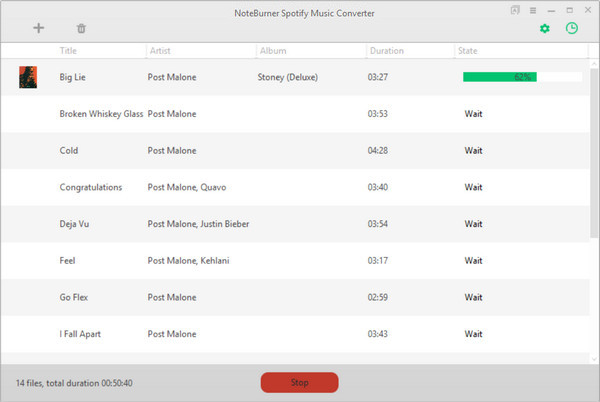Click the 'Post Malone' artist in Big Lie row
The image size is (600, 402).
[172, 77]
